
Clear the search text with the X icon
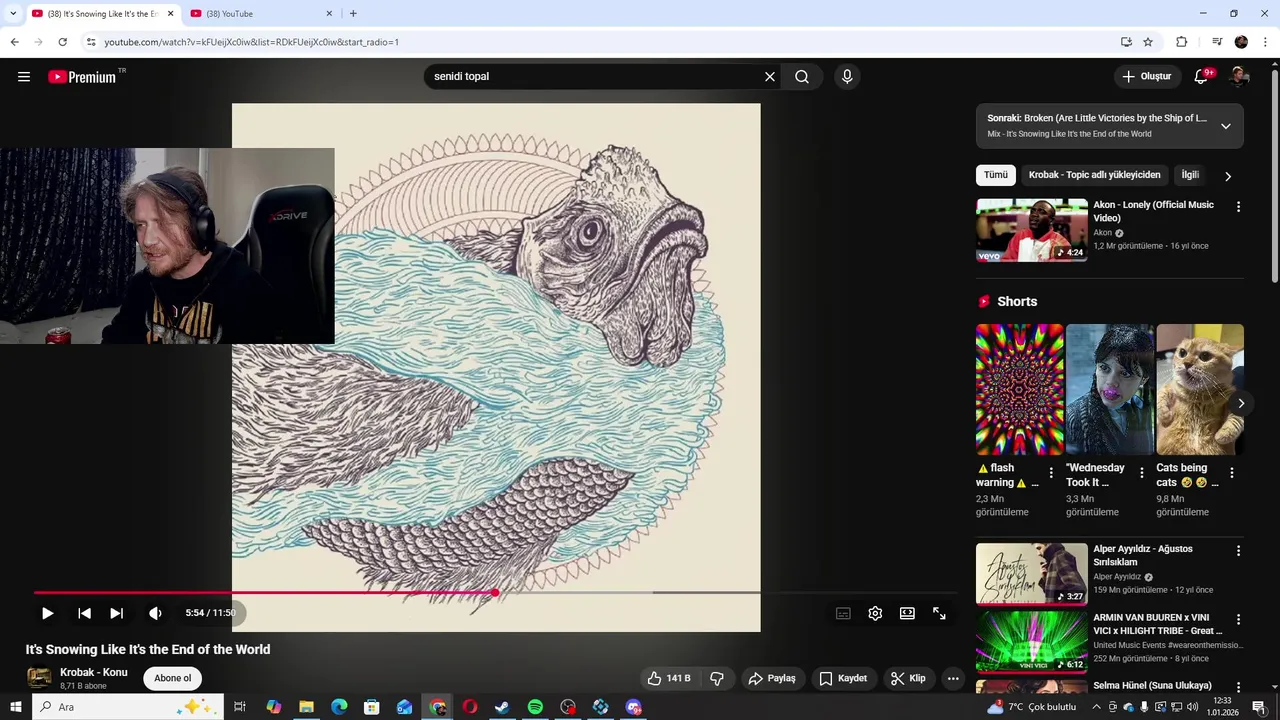click(770, 77)
